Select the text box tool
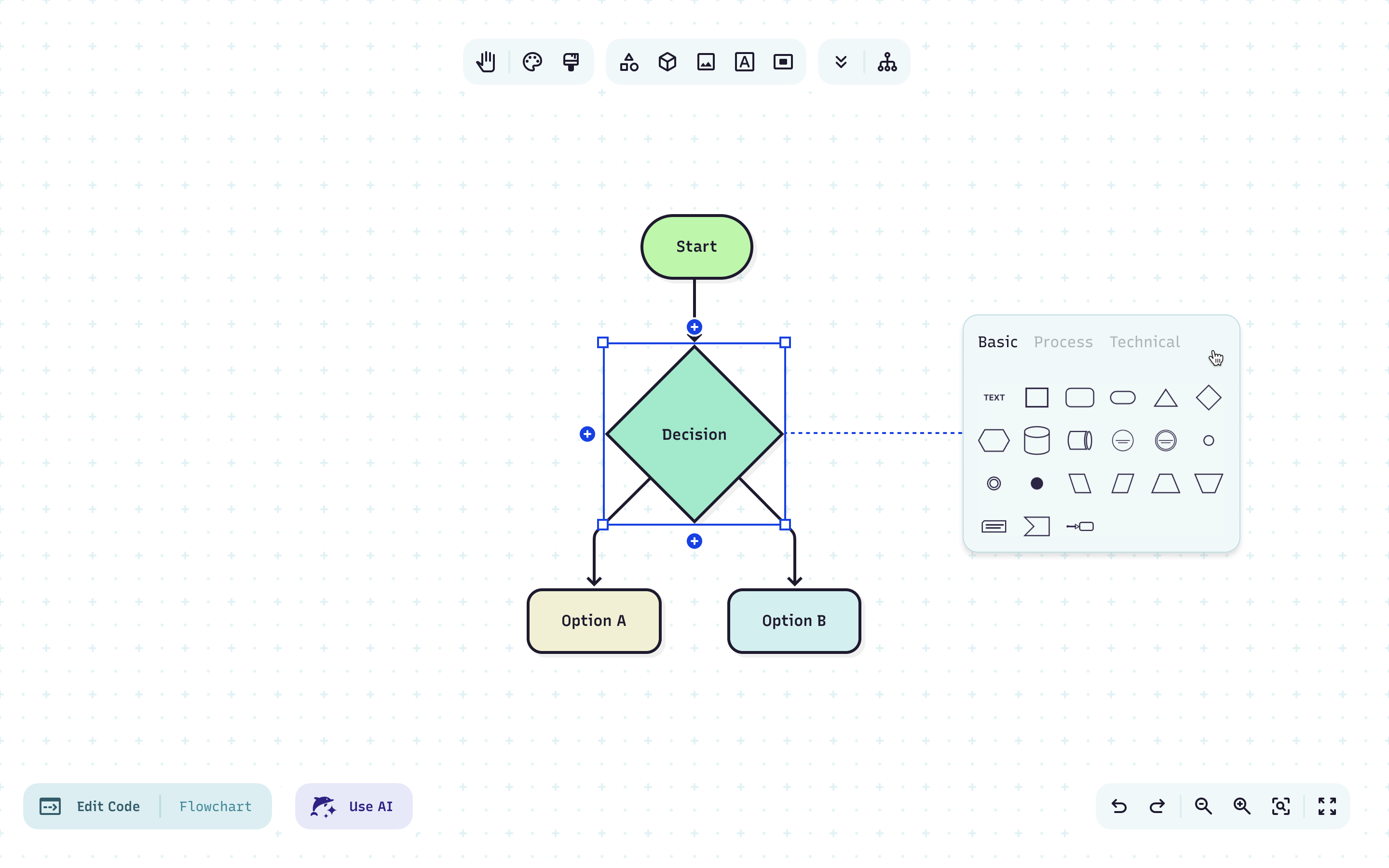This screenshot has height=868, width=1389. click(745, 62)
